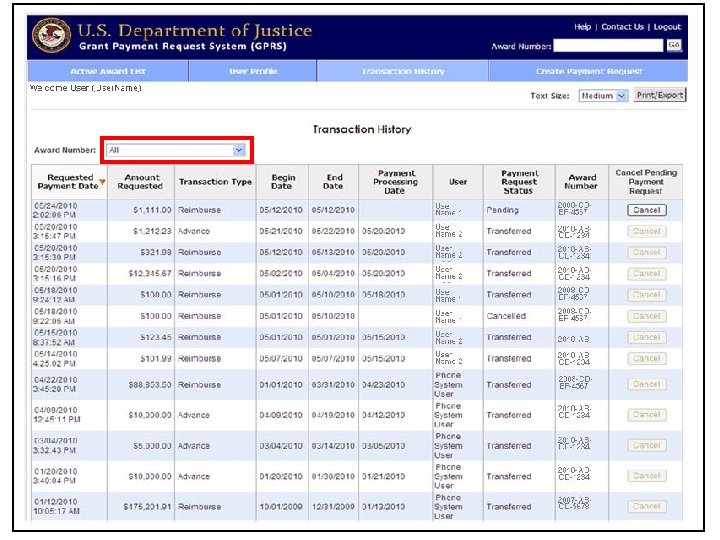Click the Amount Requested column header
This screenshot has height=540, width=720.
[x=141, y=182]
